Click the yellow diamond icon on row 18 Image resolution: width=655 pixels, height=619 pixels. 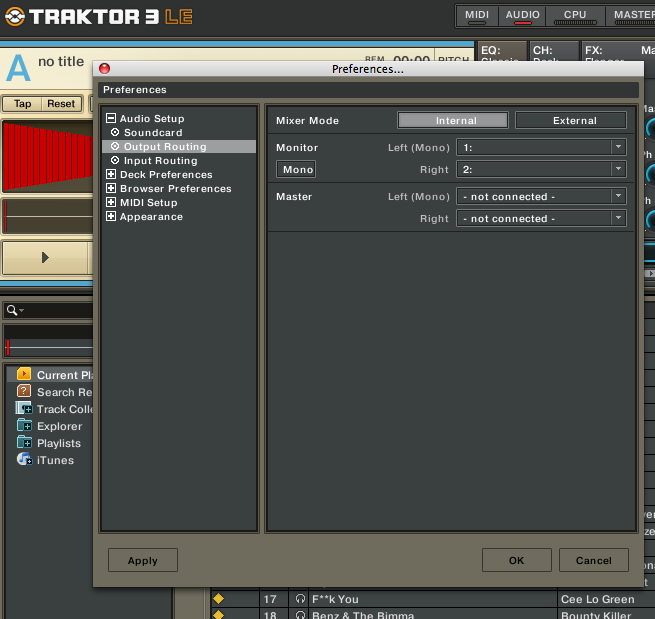pos(218,614)
